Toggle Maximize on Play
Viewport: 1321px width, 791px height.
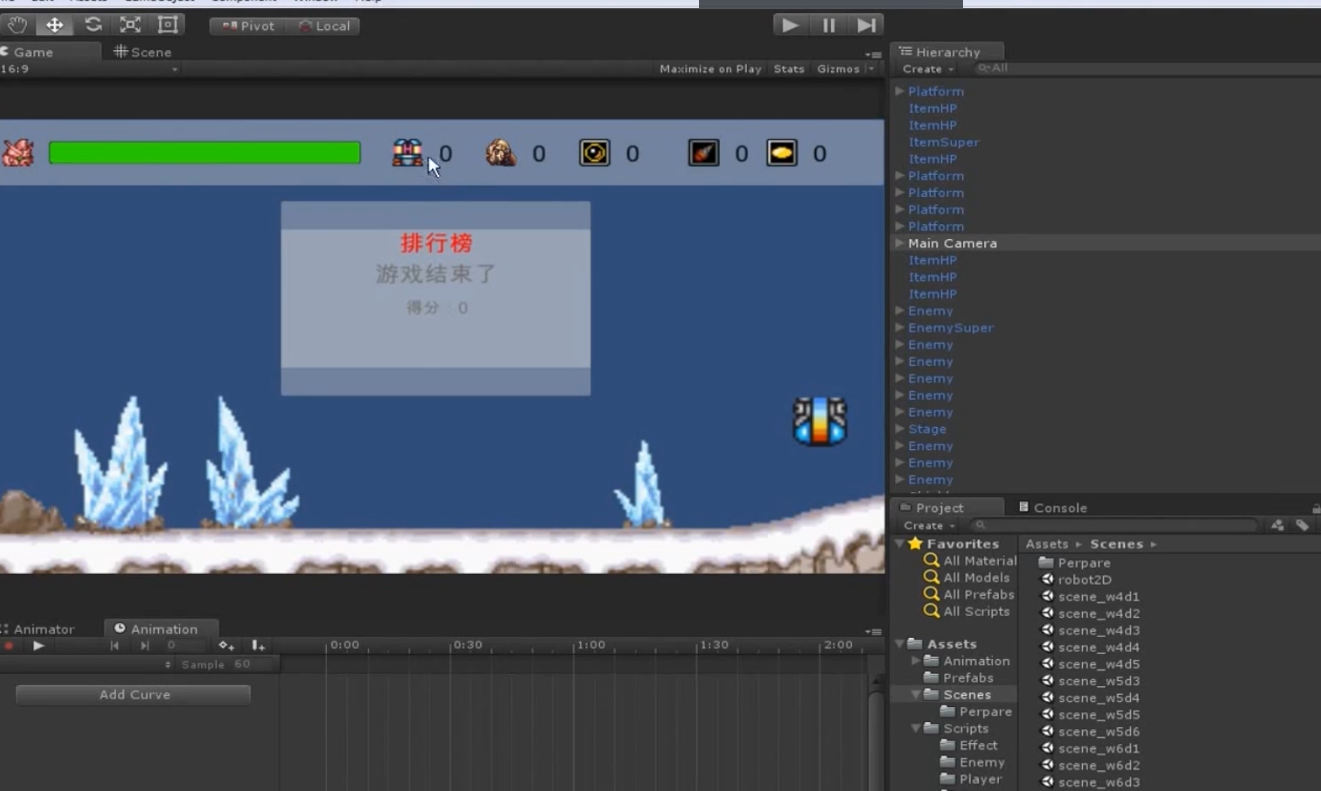point(710,69)
